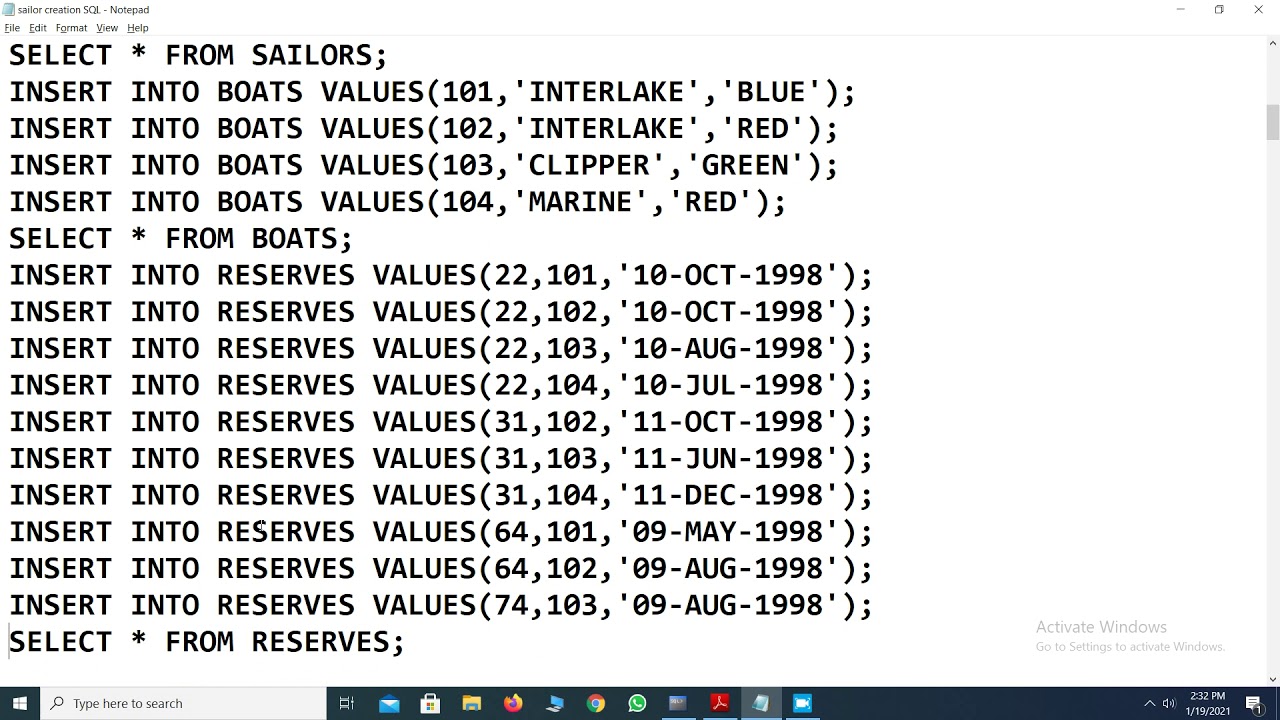1280x720 pixels.
Task: Select Notepad icon in taskbar
Action: point(761,703)
